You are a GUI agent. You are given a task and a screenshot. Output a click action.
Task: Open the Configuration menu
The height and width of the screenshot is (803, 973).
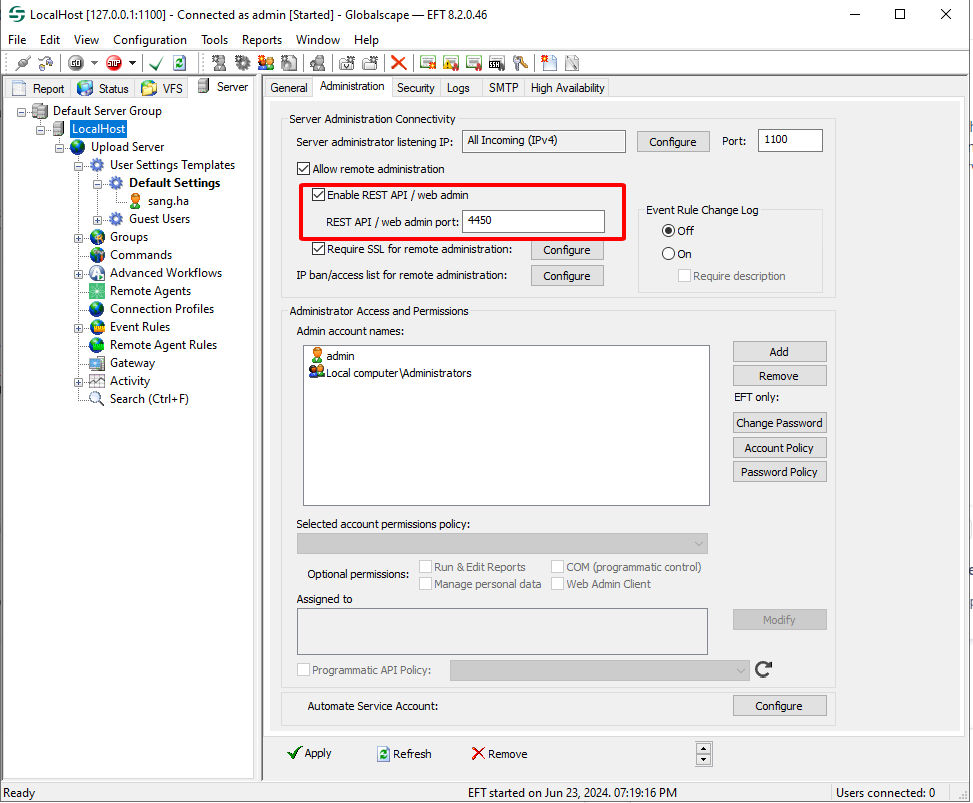pos(150,40)
